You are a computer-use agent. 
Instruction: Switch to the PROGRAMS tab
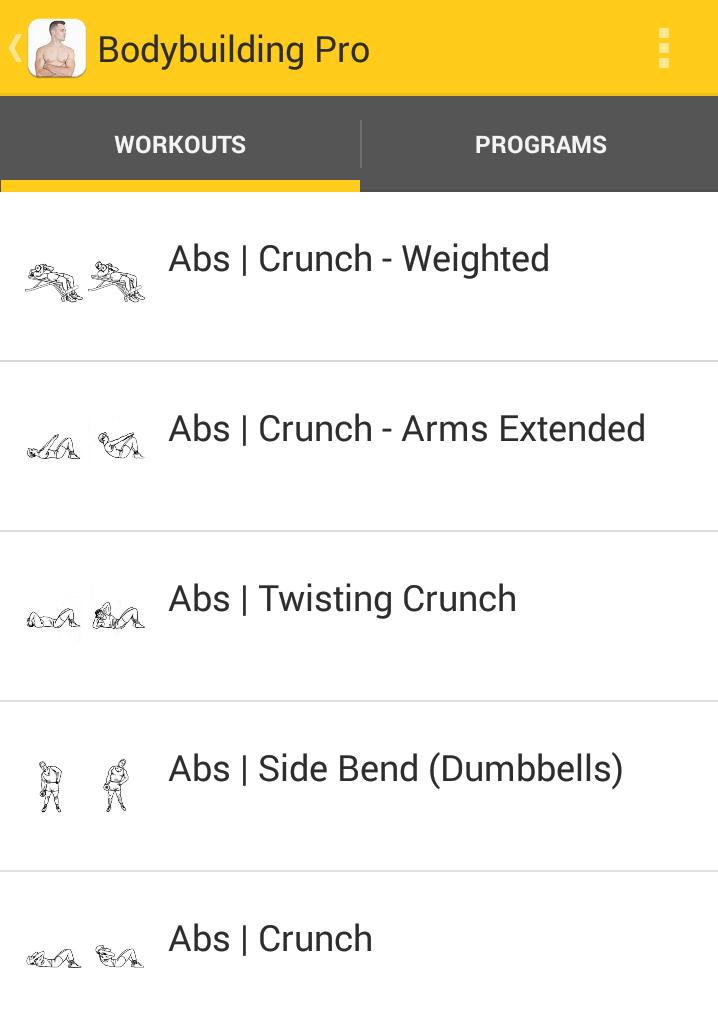540,144
